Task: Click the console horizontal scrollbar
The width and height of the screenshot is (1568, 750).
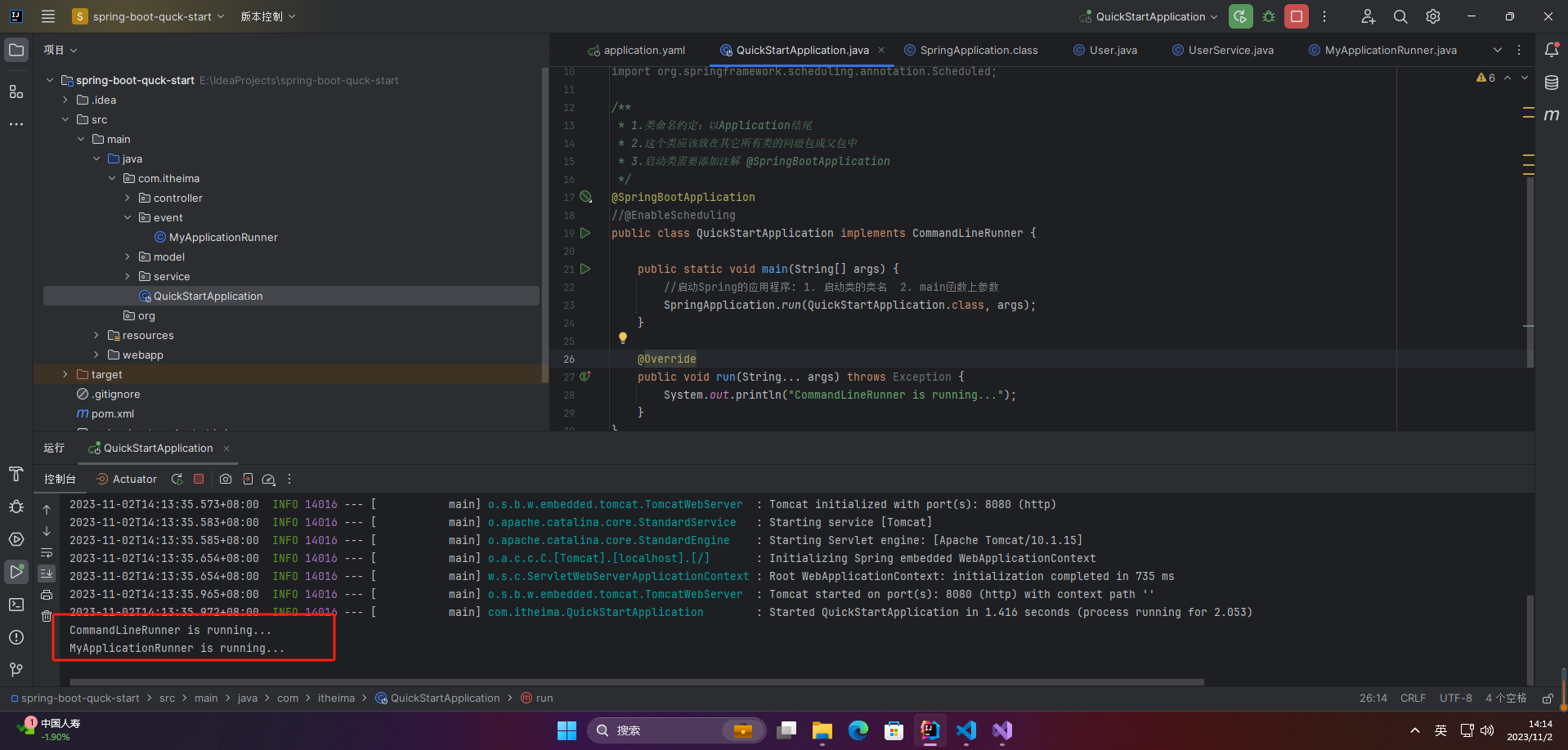Action: click(x=637, y=681)
